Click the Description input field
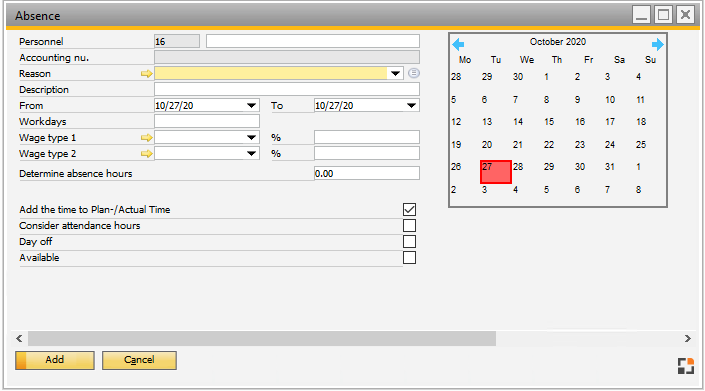The height and width of the screenshot is (391, 705). pyautogui.click(x=287, y=89)
